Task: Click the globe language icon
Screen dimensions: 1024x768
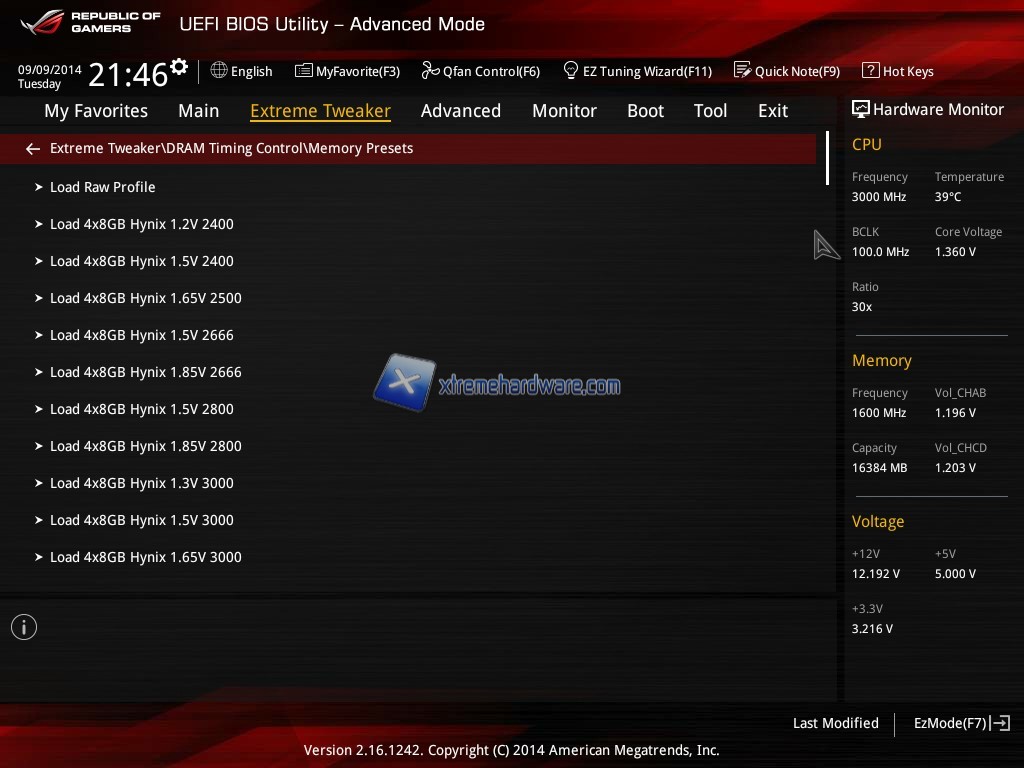Action: tap(219, 71)
